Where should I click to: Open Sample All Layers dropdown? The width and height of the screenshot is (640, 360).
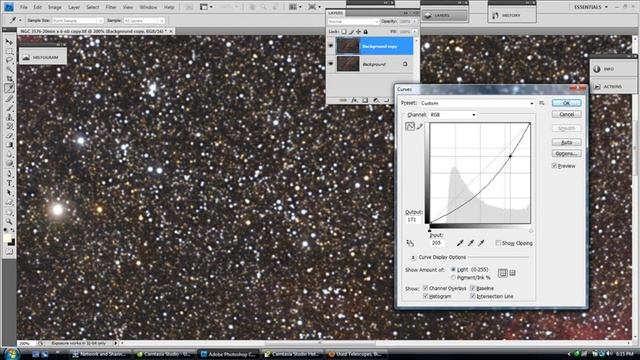click(144, 20)
